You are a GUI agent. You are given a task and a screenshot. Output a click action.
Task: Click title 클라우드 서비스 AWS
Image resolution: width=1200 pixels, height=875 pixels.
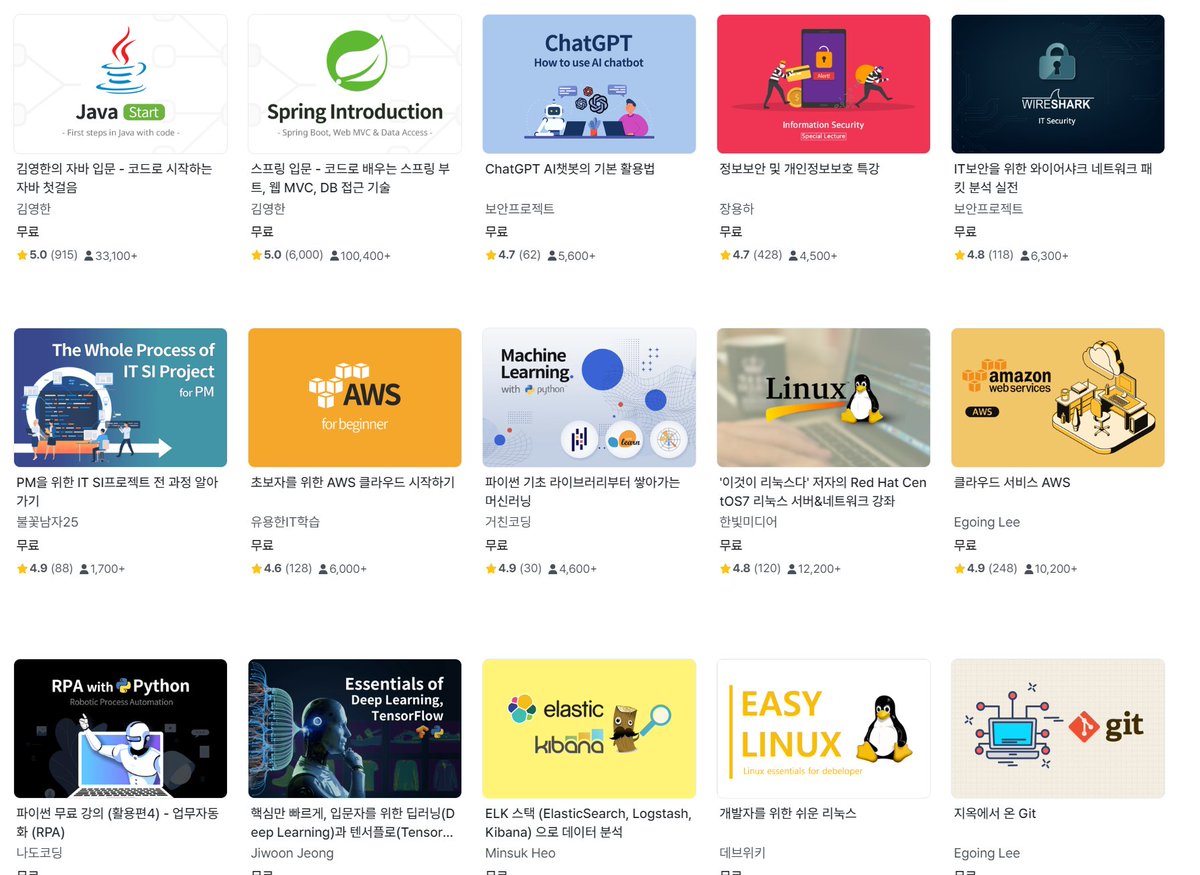point(1012,482)
